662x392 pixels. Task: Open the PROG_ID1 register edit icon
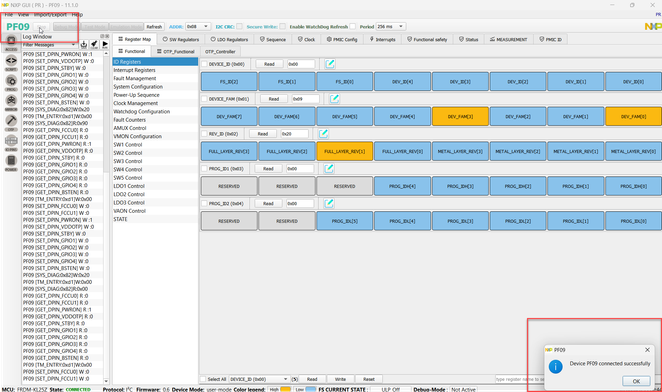(x=329, y=169)
